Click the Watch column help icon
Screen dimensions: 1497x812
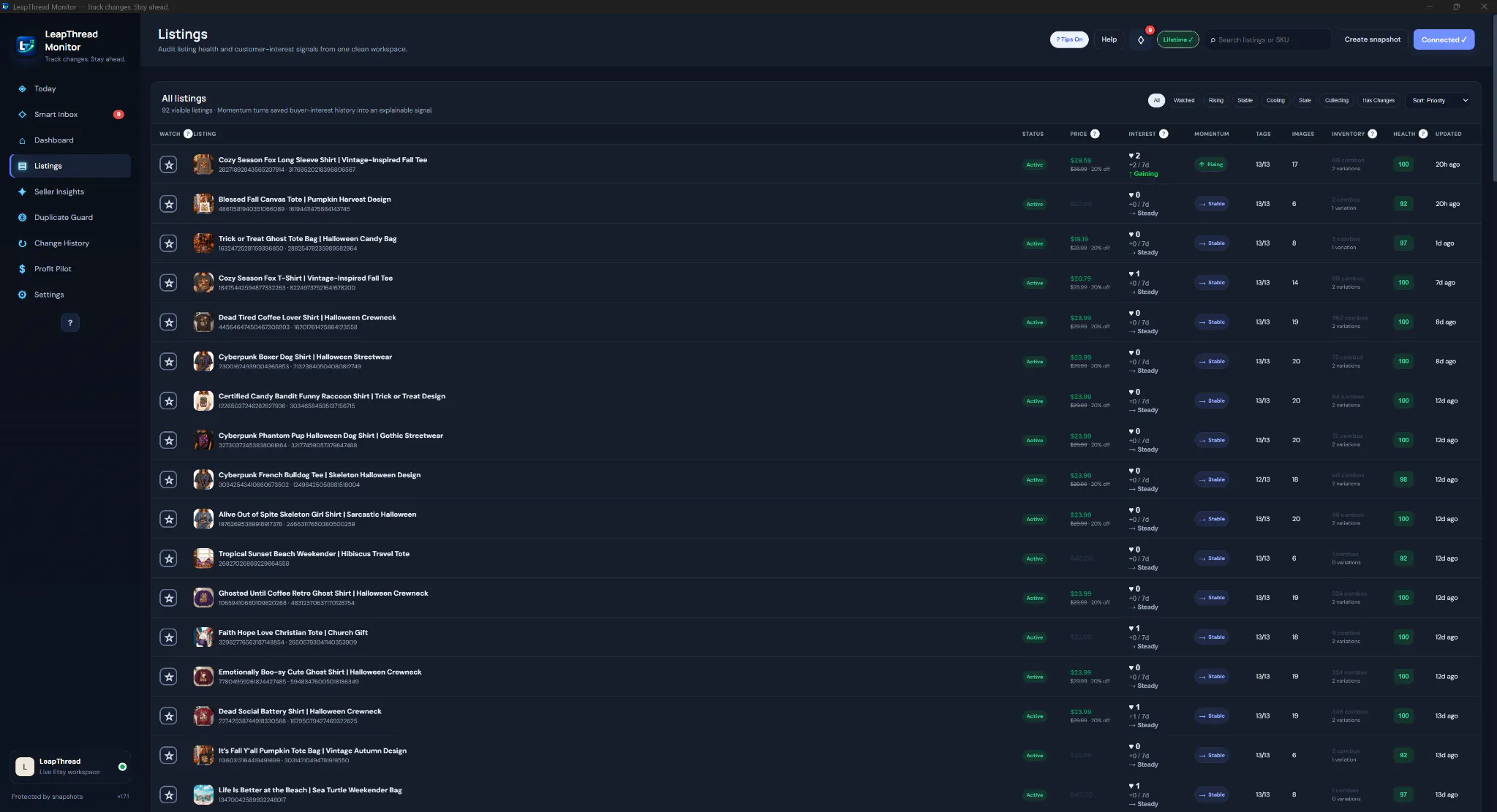[x=188, y=134]
